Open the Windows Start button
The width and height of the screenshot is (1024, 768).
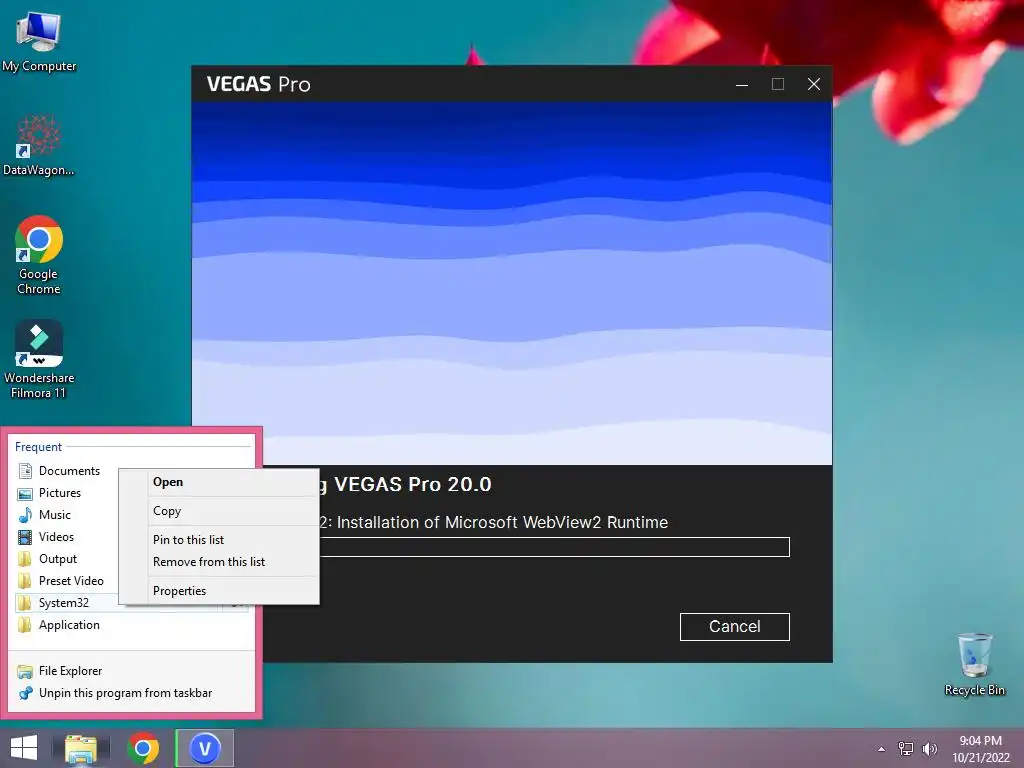coord(24,748)
